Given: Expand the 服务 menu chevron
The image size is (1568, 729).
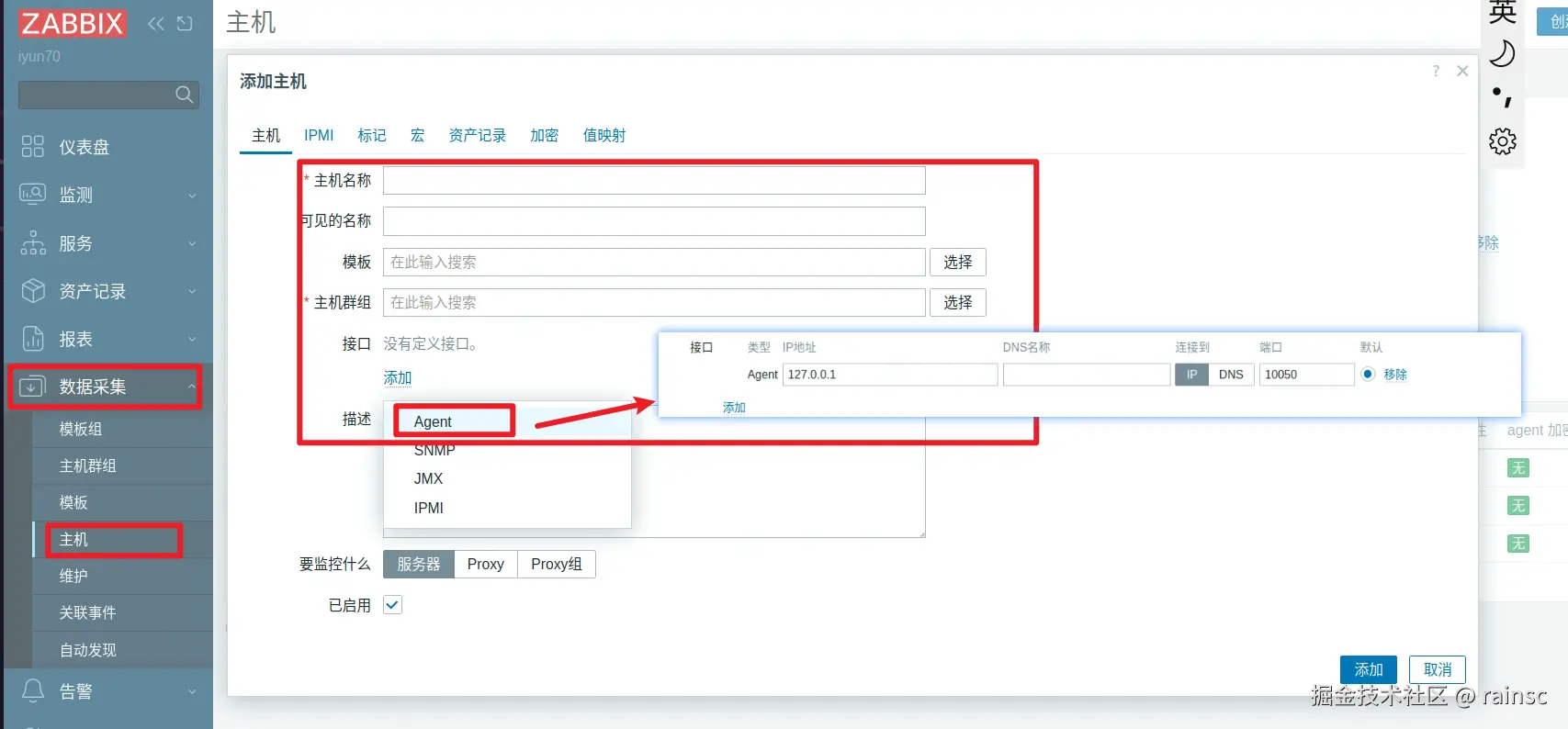Looking at the screenshot, I should click(x=192, y=243).
